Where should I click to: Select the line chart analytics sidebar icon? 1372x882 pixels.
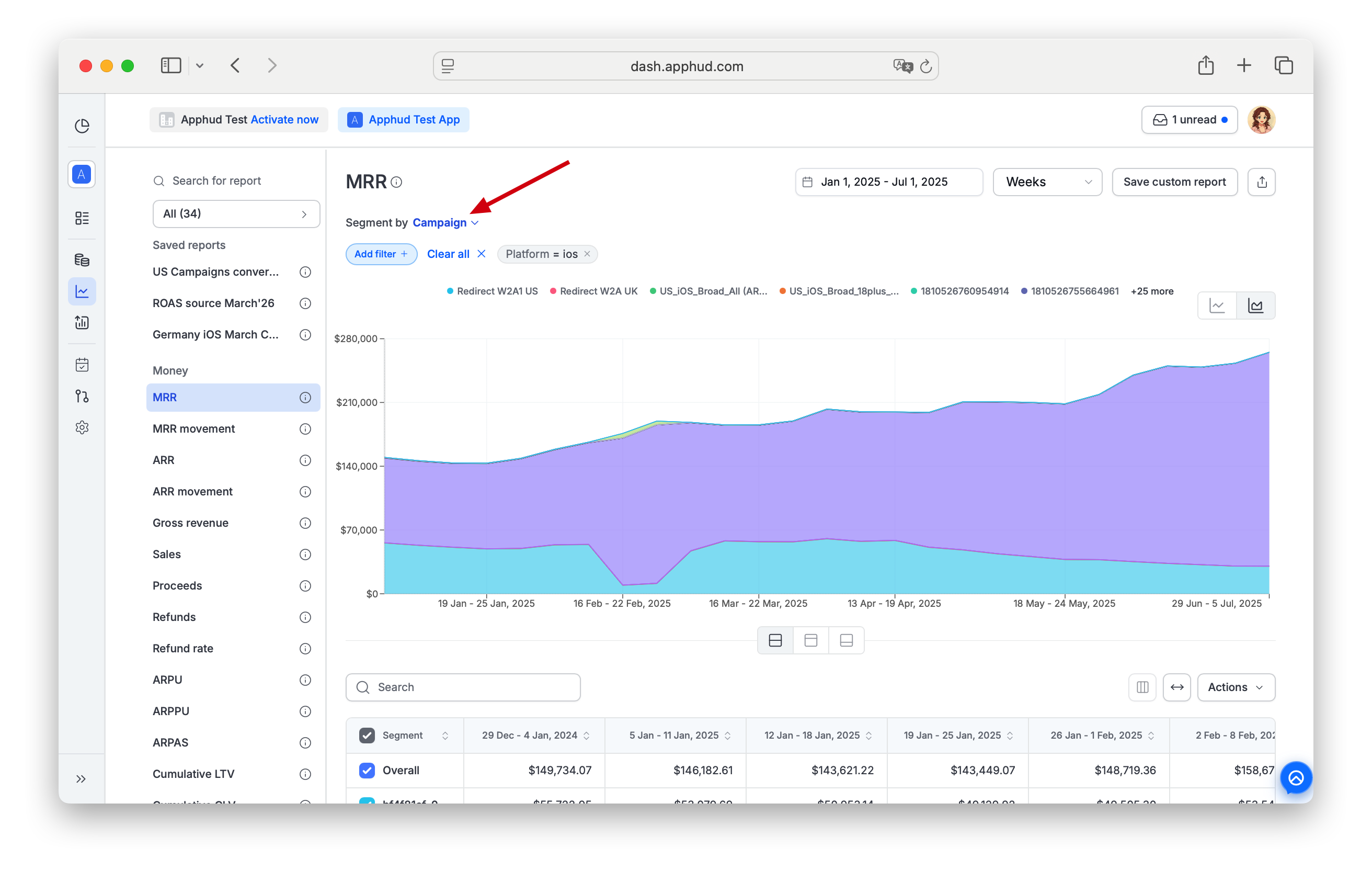pos(82,291)
